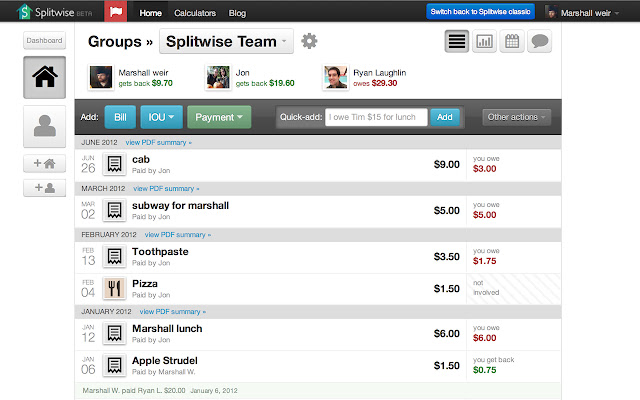640x400 pixels.
Task: Switch to calendar view icon
Action: pyautogui.click(x=511, y=42)
